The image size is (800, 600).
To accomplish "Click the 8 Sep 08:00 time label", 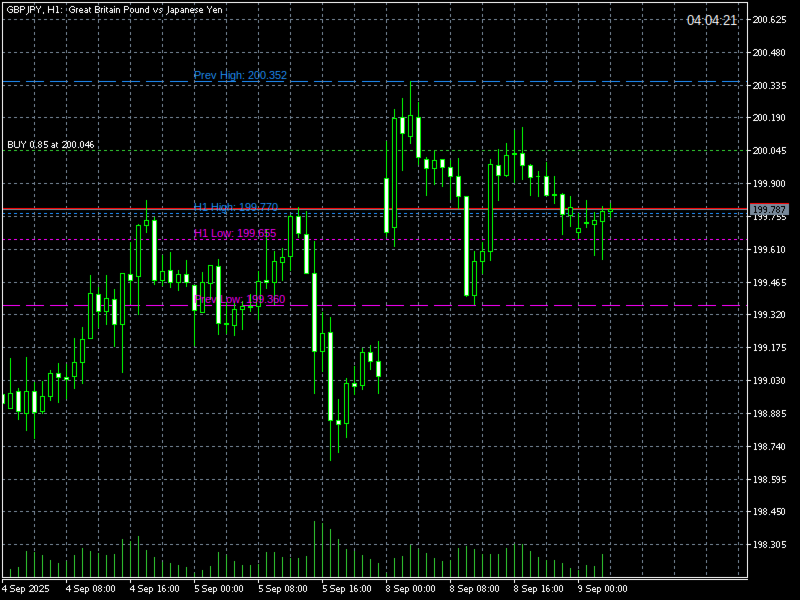I will (474, 589).
